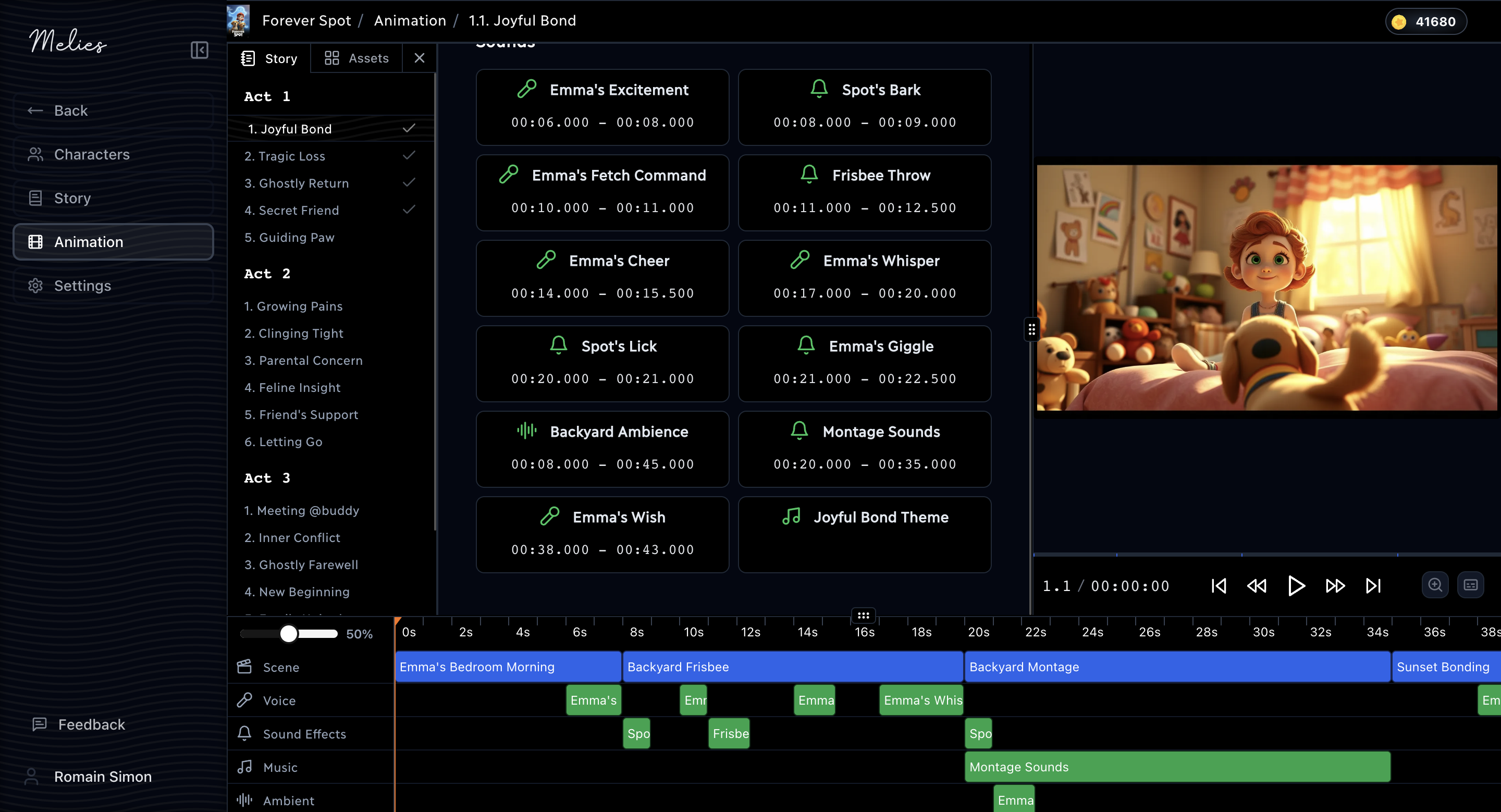This screenshot has width=1501, height=812.
Task: Select the Emma's Bedroom Morning scene clip
Action: pos(508,667)
